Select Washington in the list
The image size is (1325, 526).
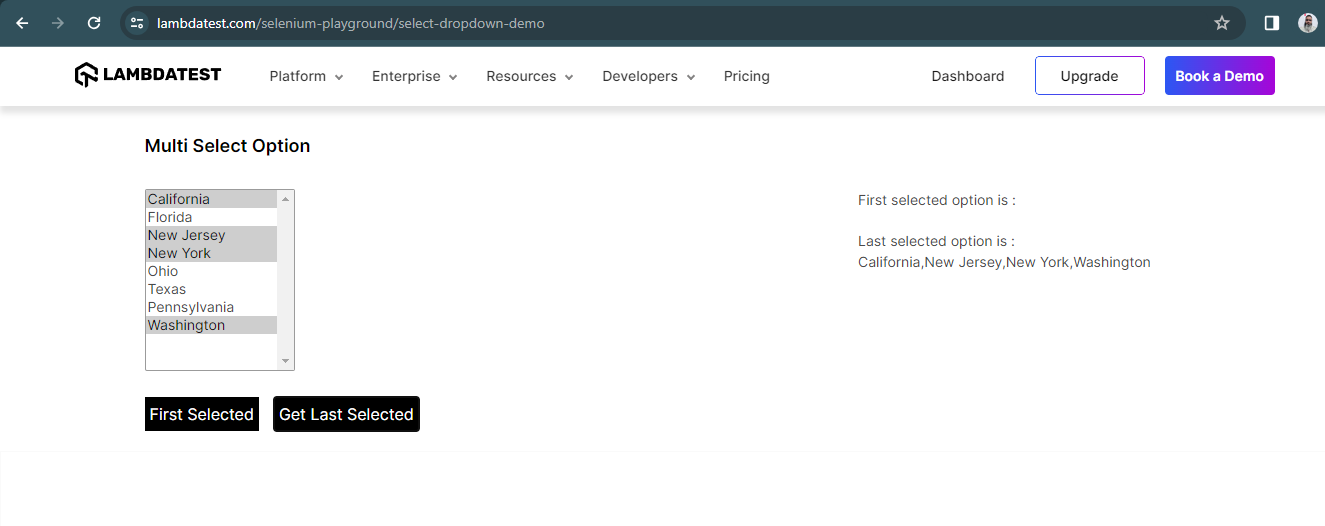[x=211, y=325]
